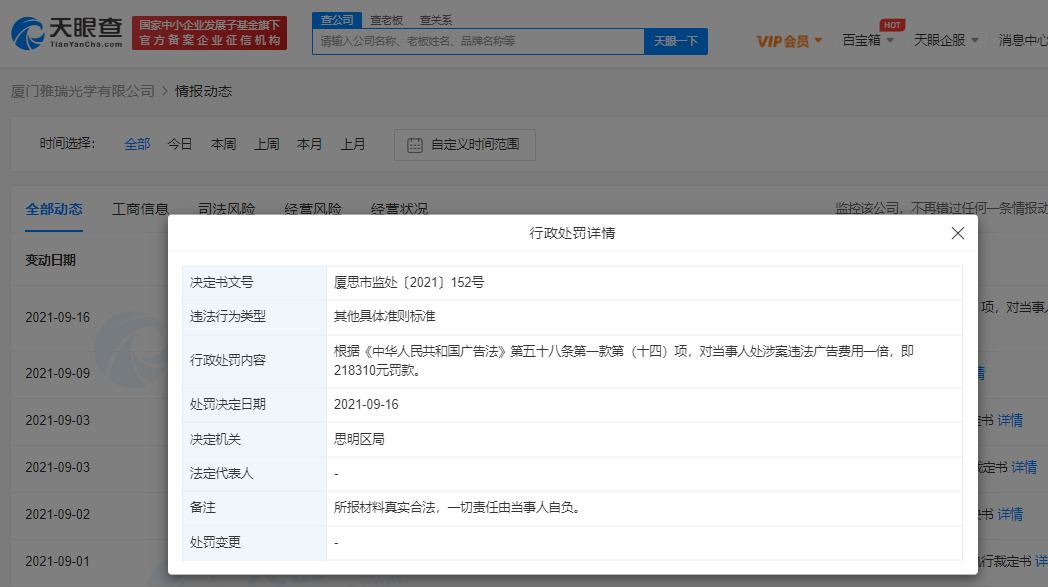
Task: Open 自定义时间范围 picker
Action: [x=475, y=145]
